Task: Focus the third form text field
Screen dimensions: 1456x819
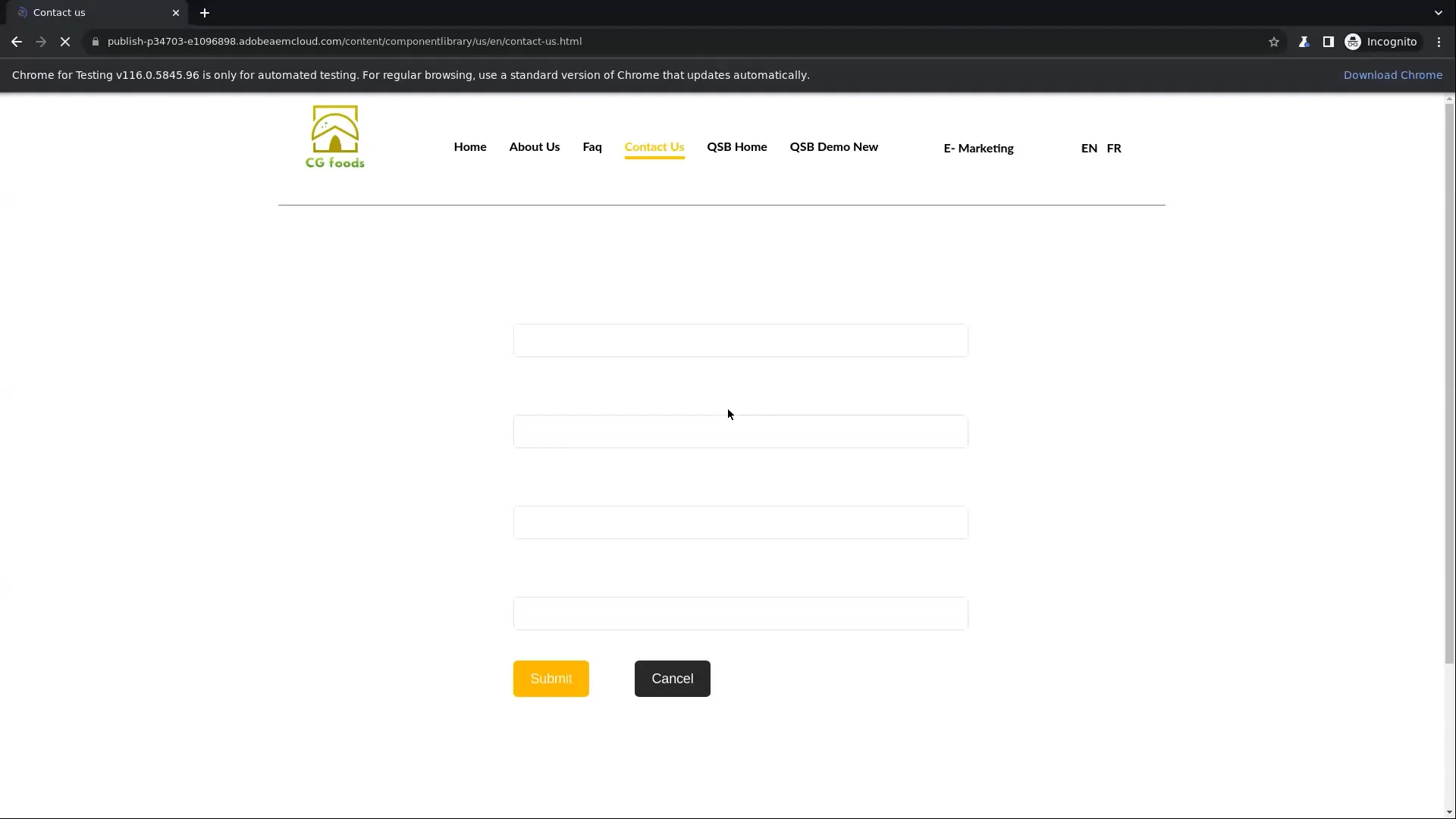Action: point(741,522)
